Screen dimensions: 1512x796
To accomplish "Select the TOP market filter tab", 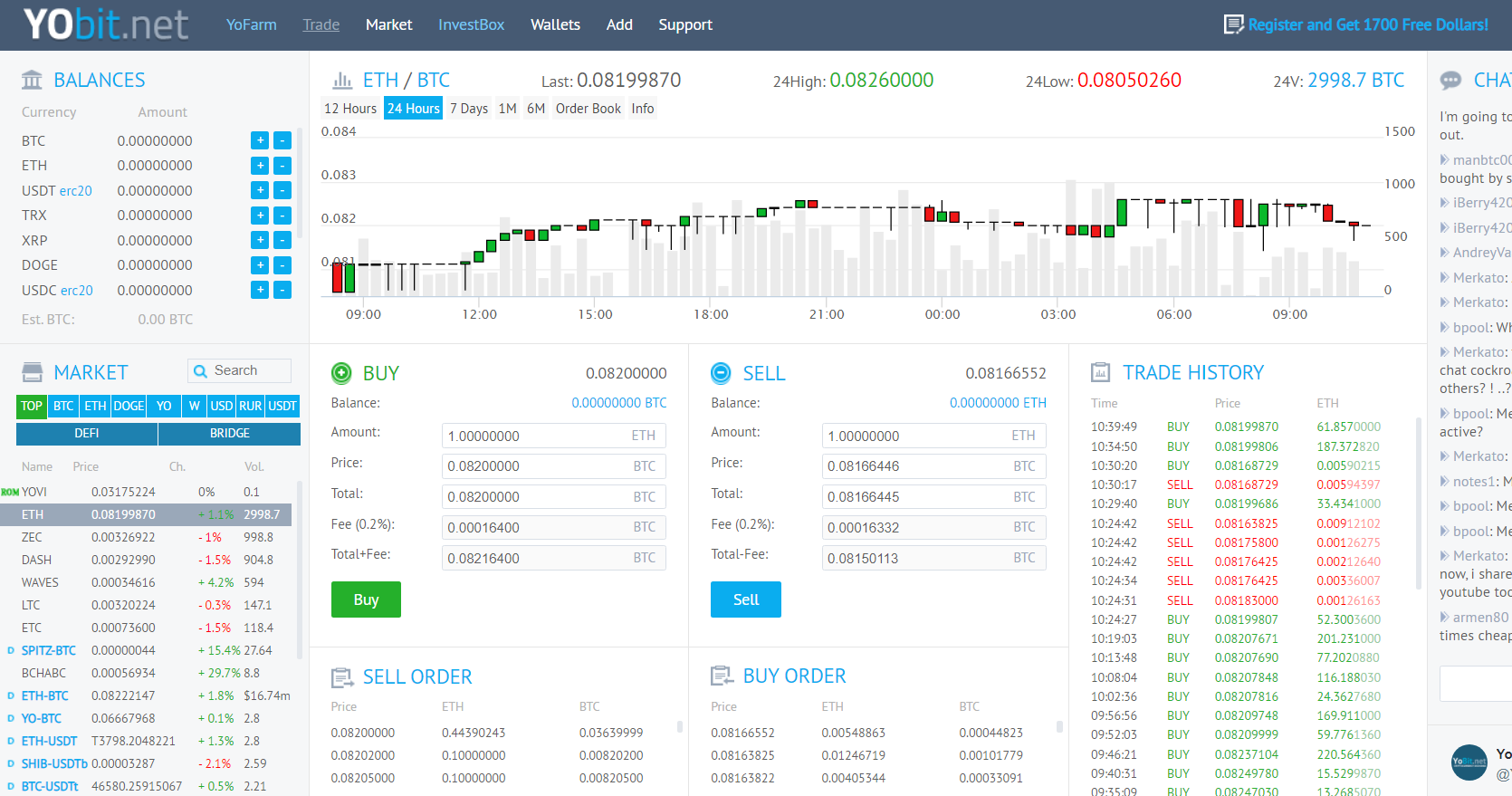I will coord(32,406).
